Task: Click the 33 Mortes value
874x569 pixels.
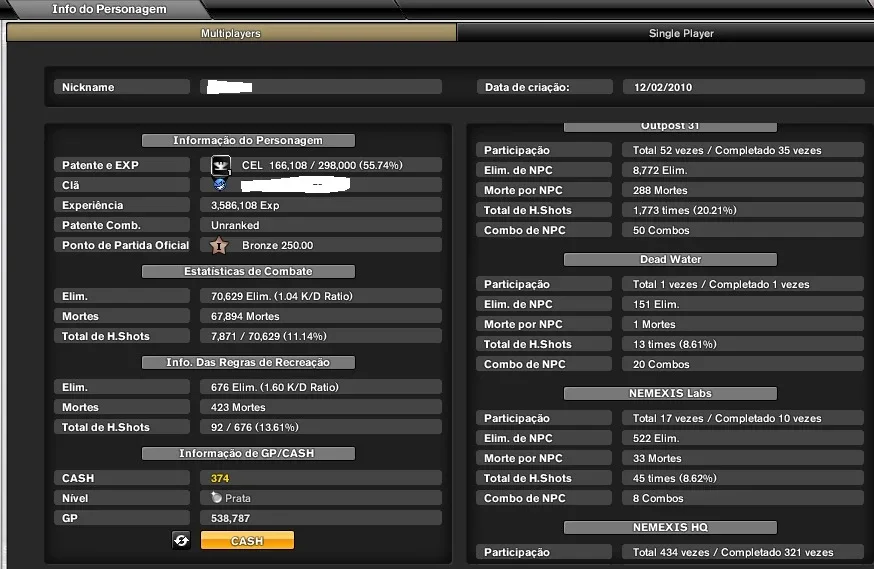Action: point(657,459)
